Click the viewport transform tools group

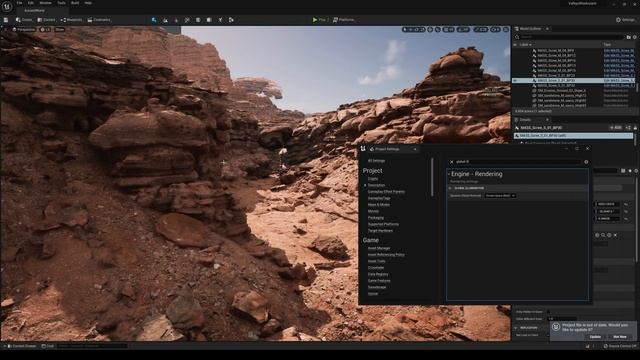click(x=413, y=30)
